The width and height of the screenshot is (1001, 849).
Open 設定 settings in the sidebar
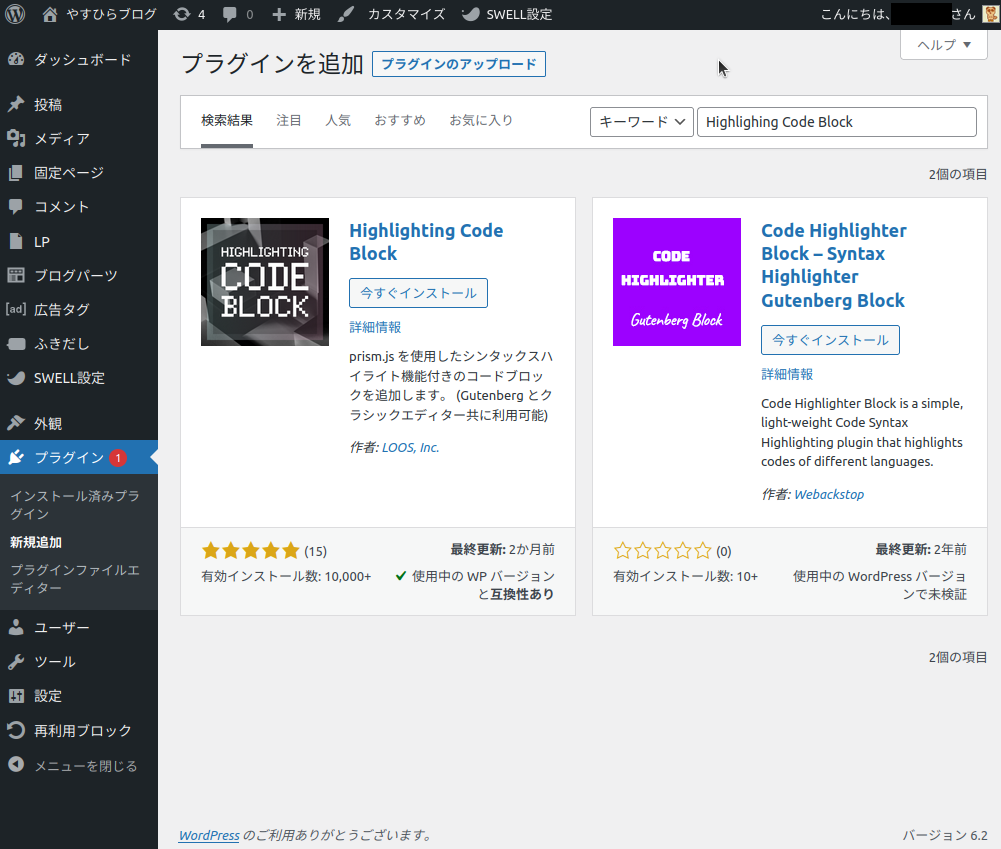pos(48,696)
